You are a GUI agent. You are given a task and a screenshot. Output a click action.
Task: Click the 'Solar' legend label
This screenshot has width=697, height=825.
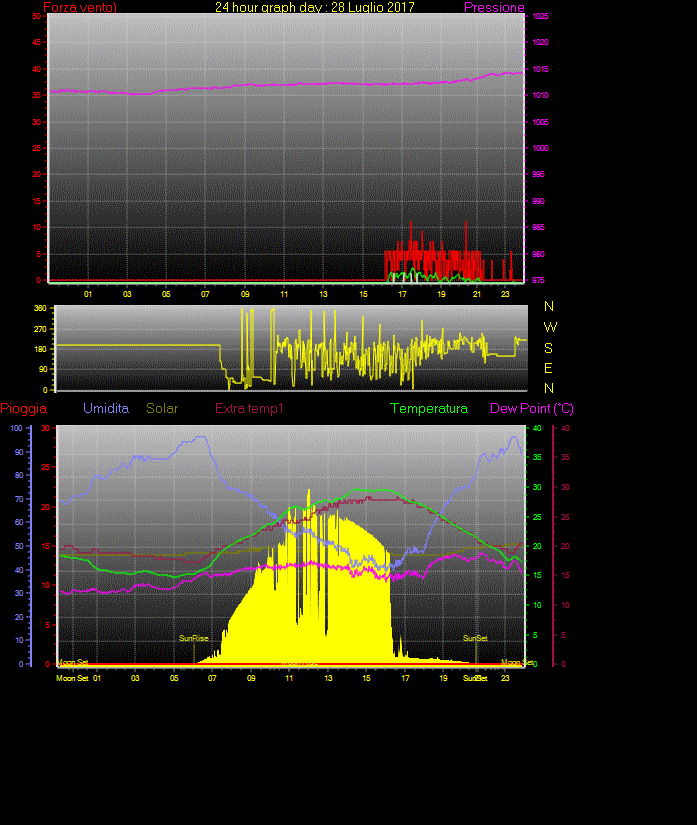(162, 408)
